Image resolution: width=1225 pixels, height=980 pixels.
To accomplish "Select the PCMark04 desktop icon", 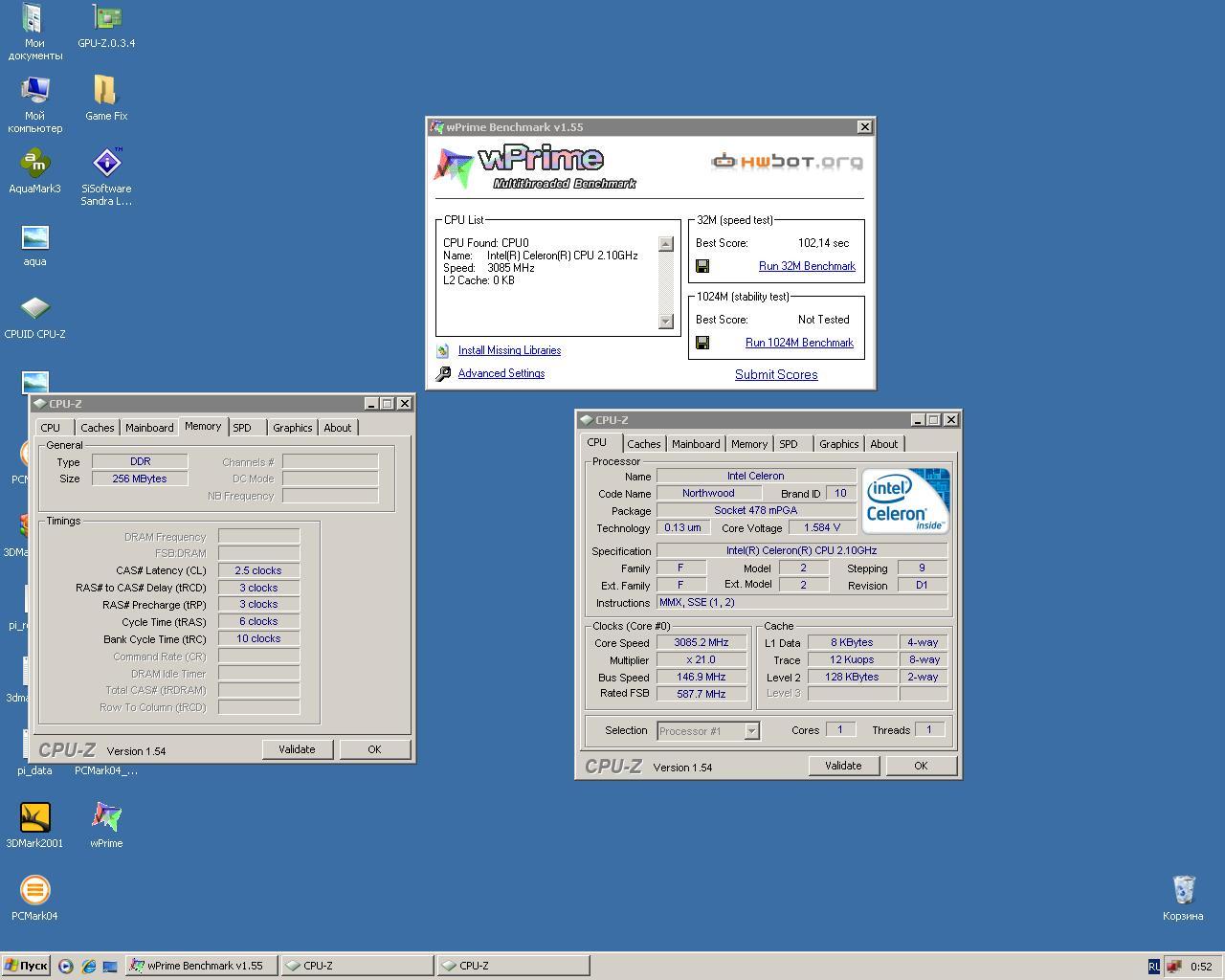I will [34, 899].
